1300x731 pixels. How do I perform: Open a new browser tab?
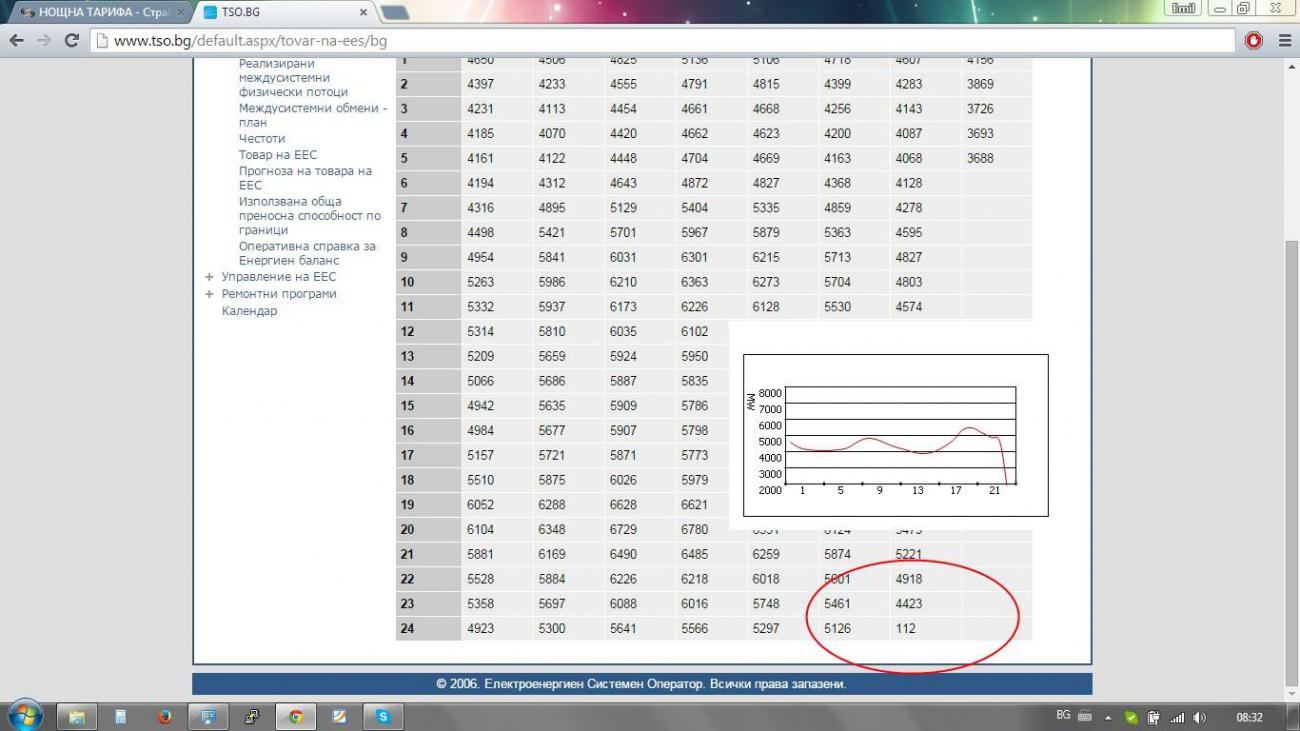point(394,12)
